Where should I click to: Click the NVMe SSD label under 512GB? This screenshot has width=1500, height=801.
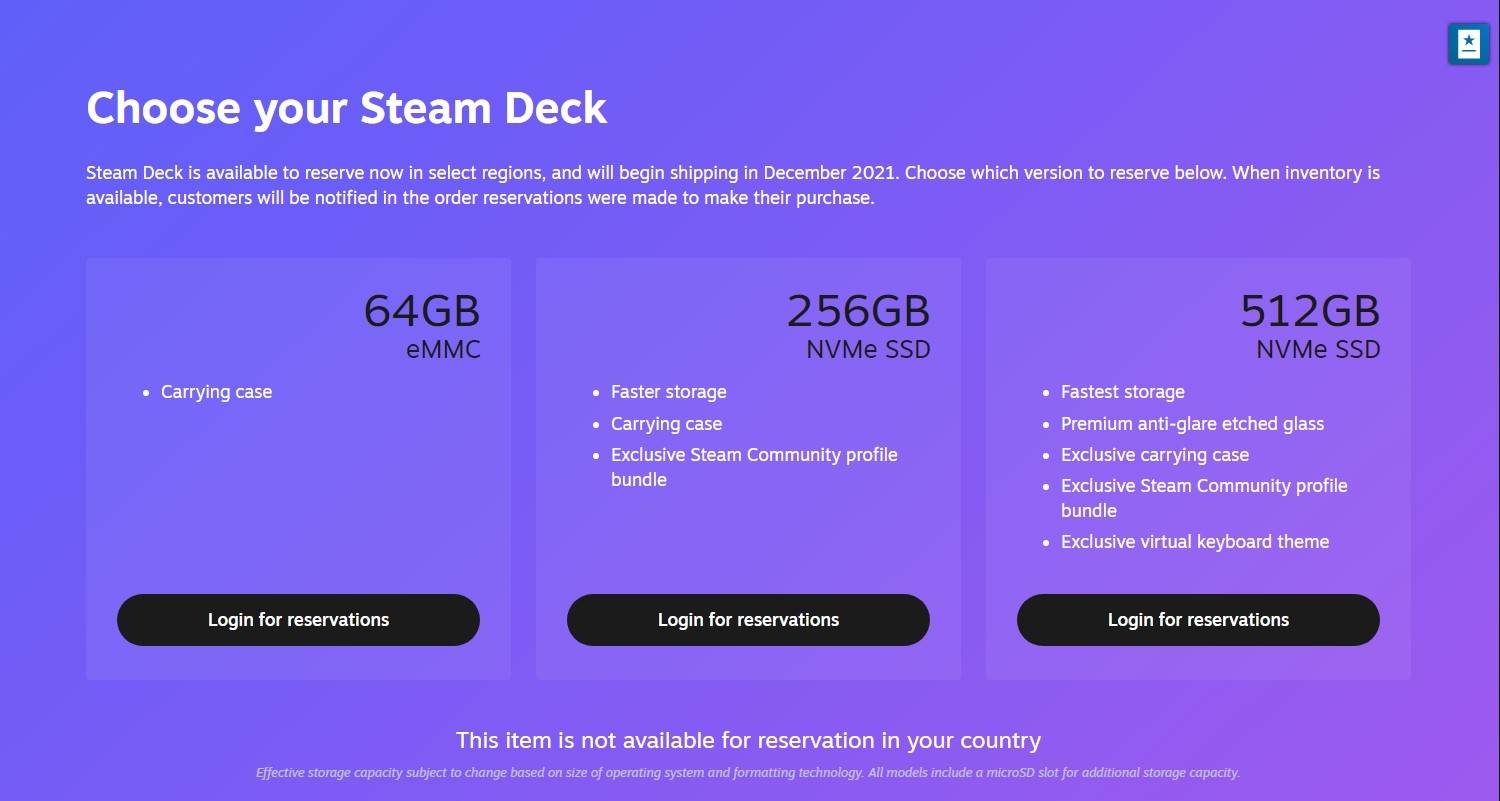[1318, 350]
